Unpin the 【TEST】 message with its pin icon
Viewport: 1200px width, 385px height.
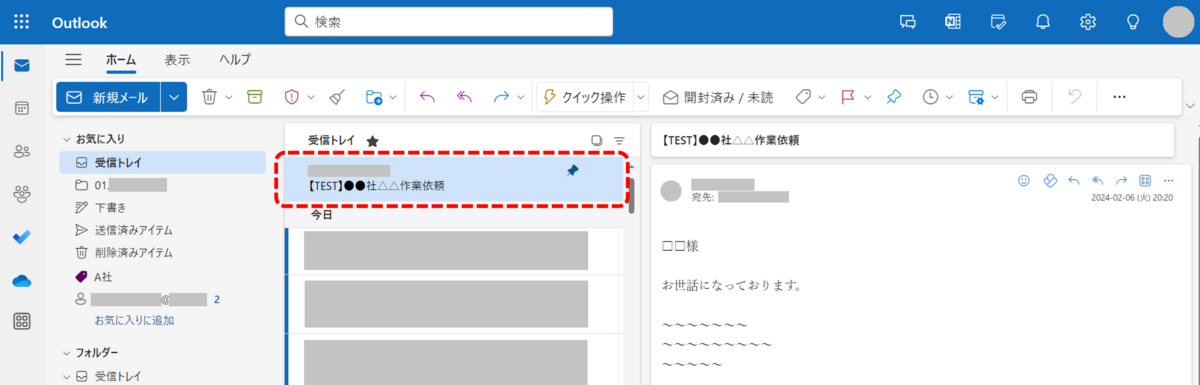coord(572,171)
